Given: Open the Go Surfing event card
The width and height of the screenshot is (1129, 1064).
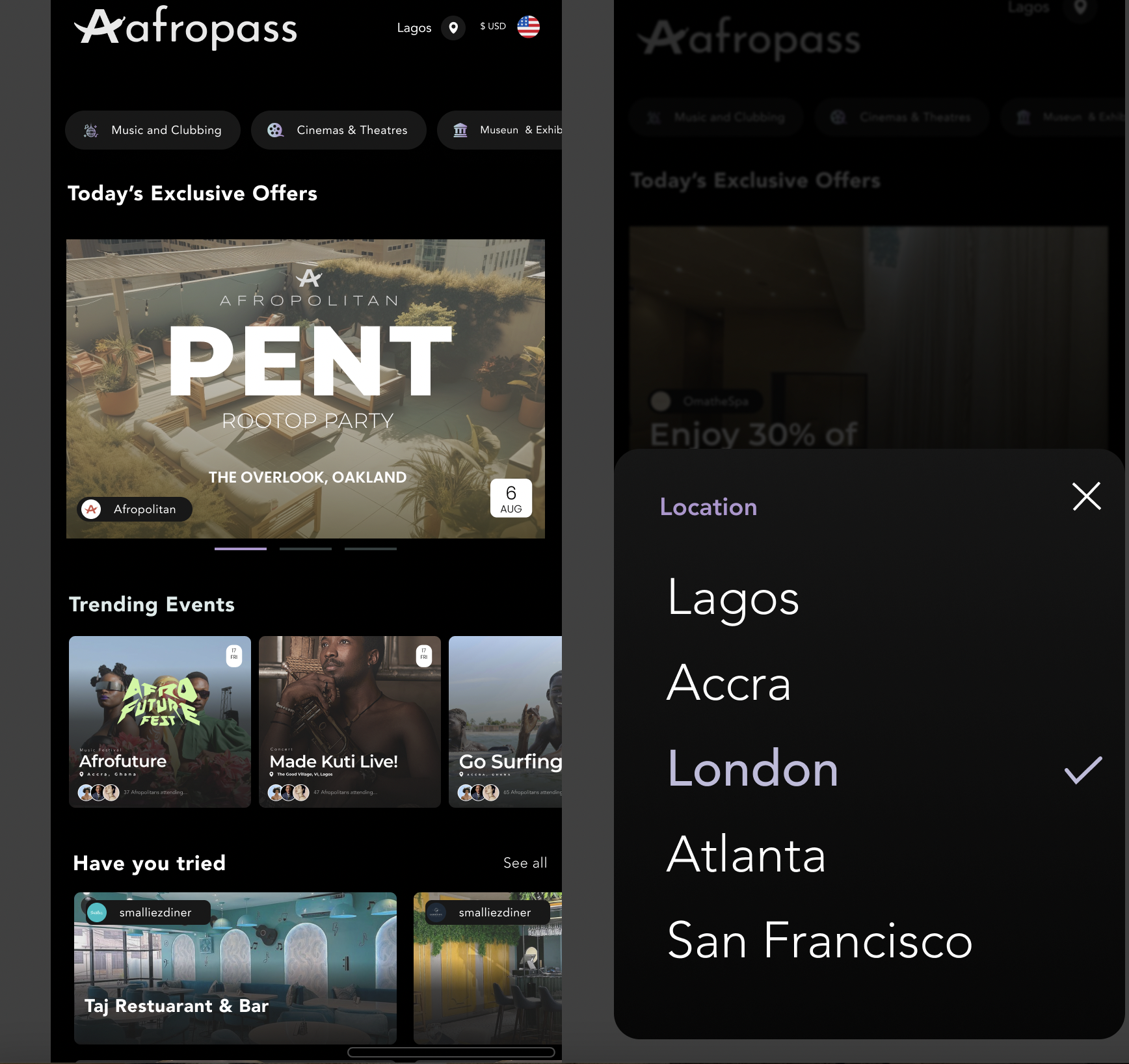Looking at the screenshot, I should pyautogui.click(x=505, y=722).
